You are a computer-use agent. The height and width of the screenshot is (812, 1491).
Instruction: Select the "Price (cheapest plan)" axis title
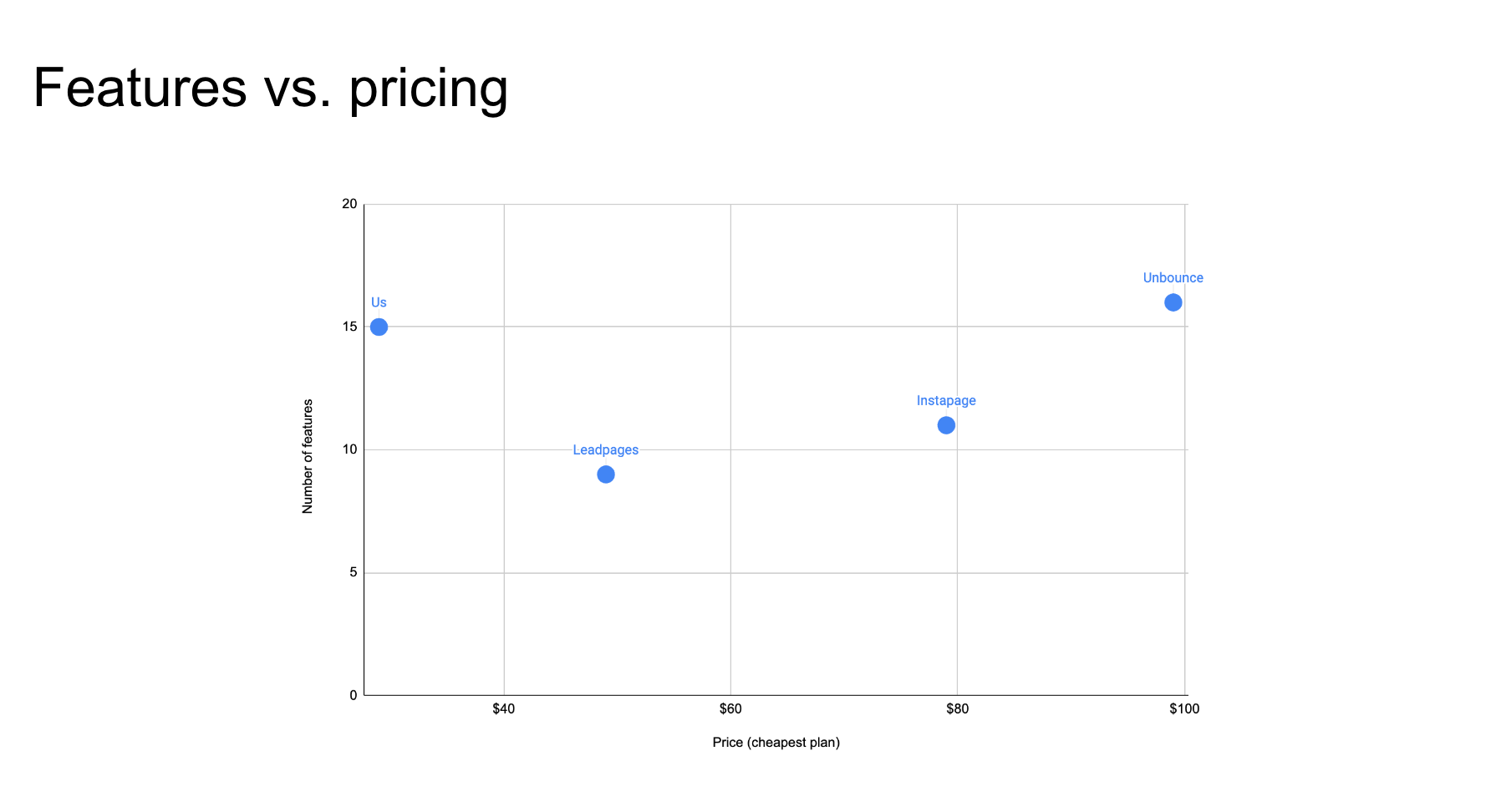click(x=776, y=743)
